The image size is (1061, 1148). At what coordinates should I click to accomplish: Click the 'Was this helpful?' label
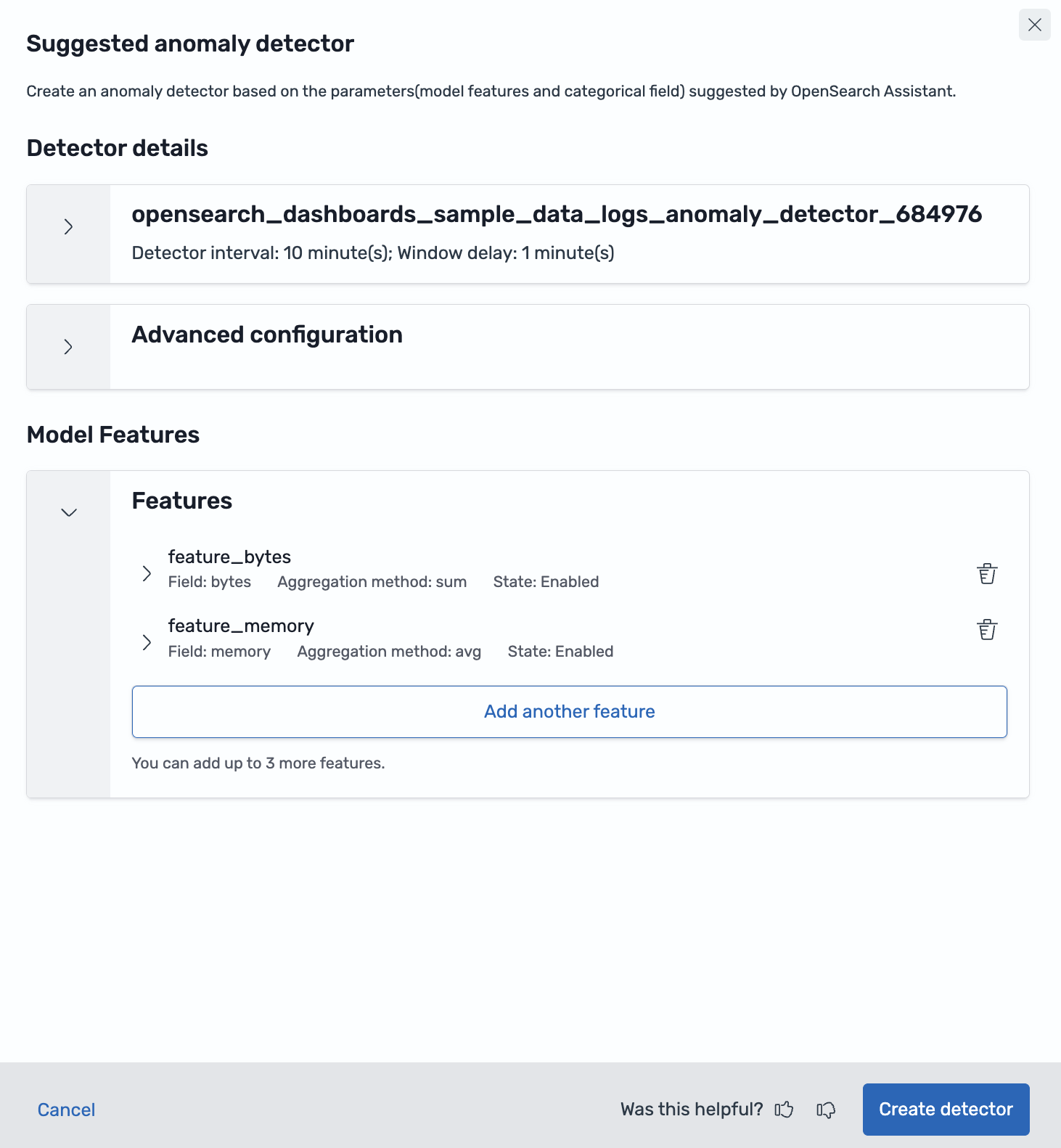(692, 1110)
